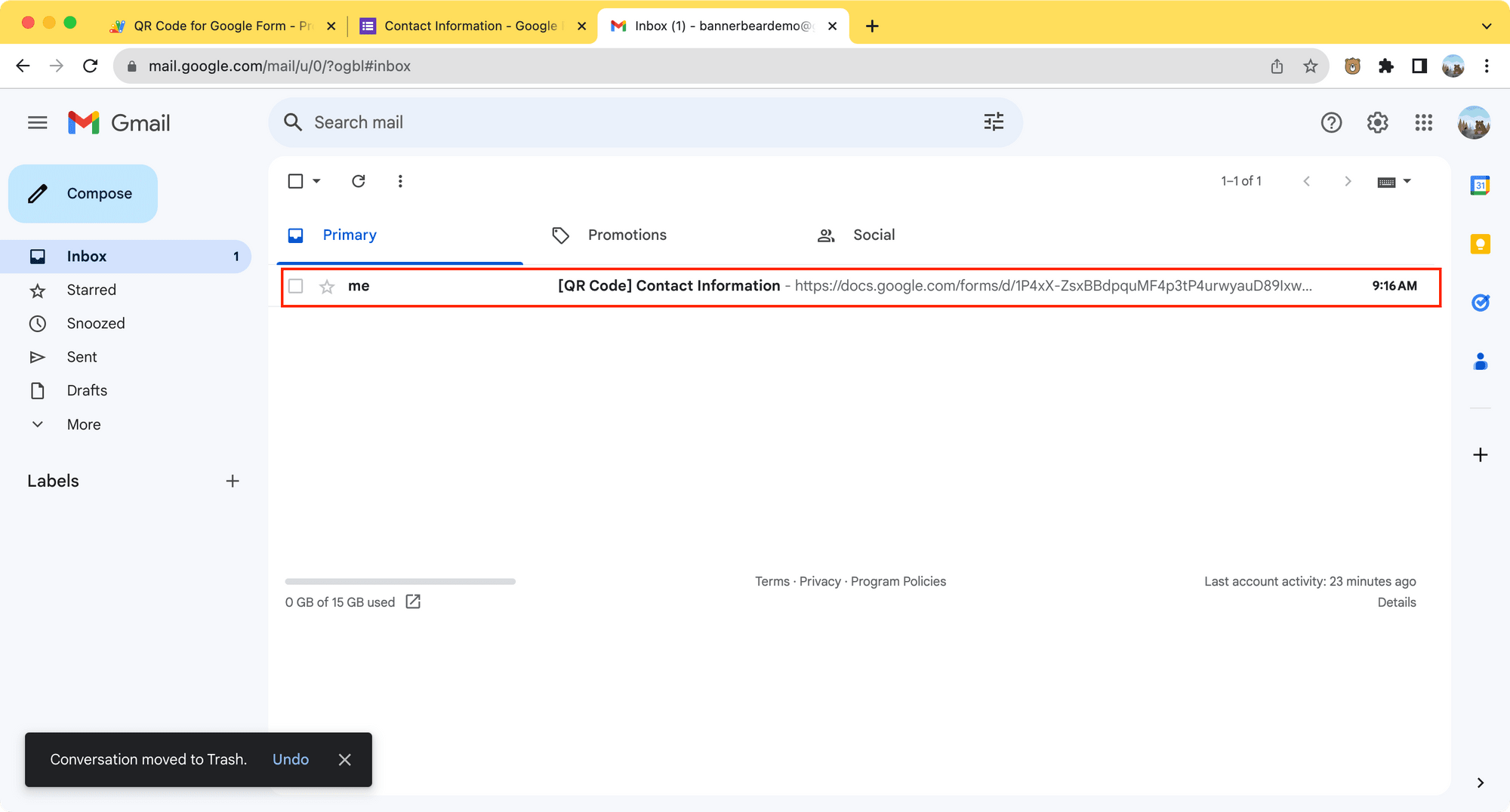Open the Google apps grid
The image size is (1510, 812).
pos(1424,122)
